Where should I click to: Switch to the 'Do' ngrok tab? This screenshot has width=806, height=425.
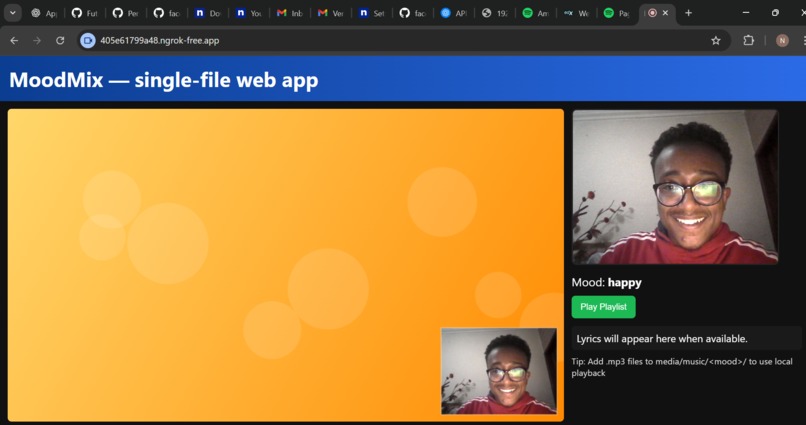click(208, 13)
